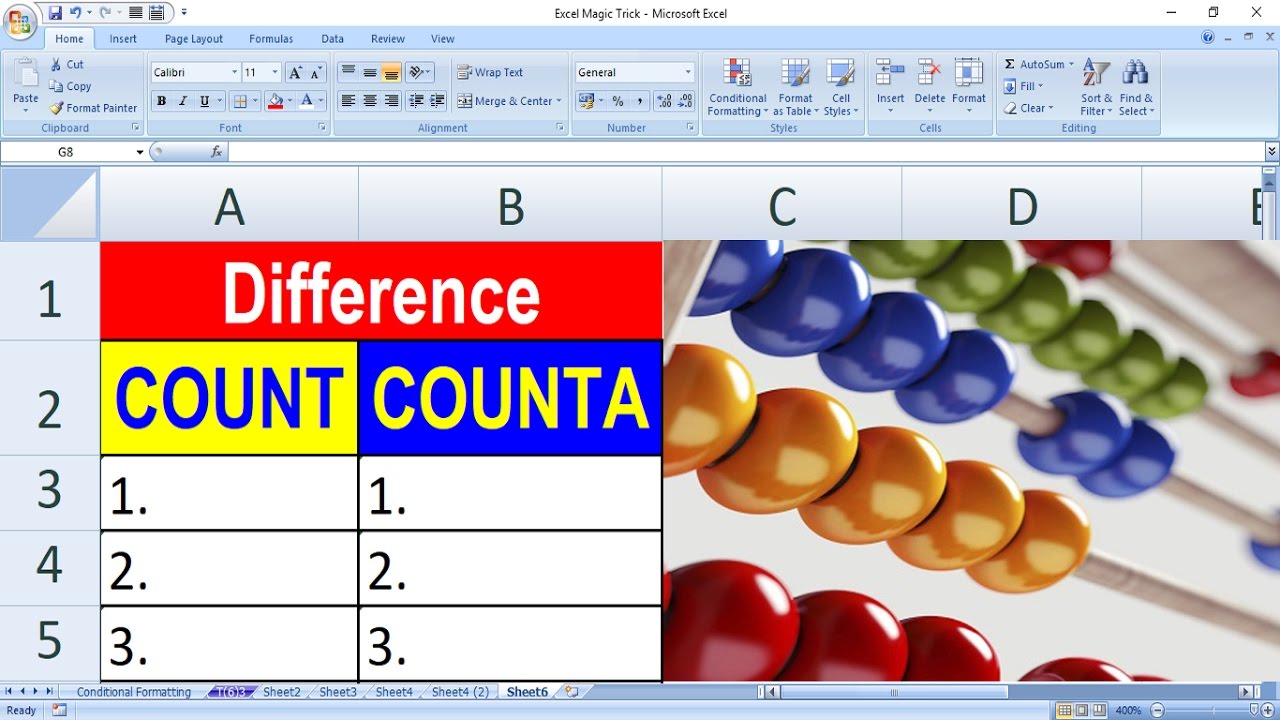The height and width of the screenshot is (720, 1280).
Task: Toggle Italic formatting
Action: click(x=182, y=101)
